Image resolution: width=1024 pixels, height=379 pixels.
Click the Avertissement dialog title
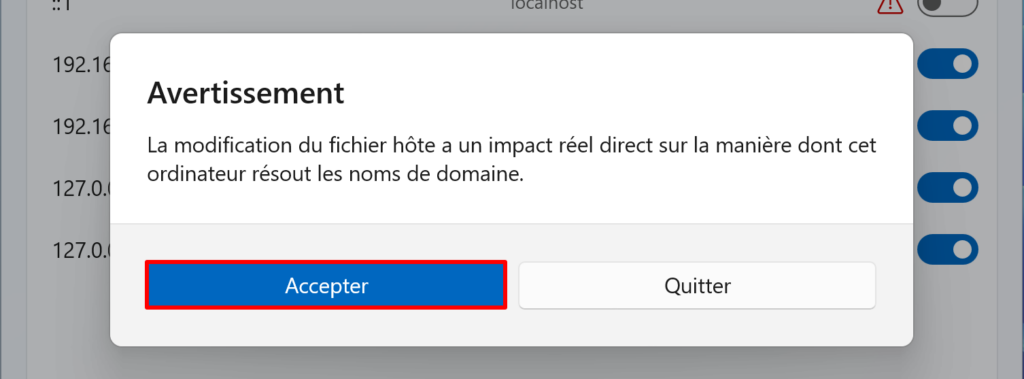click(246, 93)
